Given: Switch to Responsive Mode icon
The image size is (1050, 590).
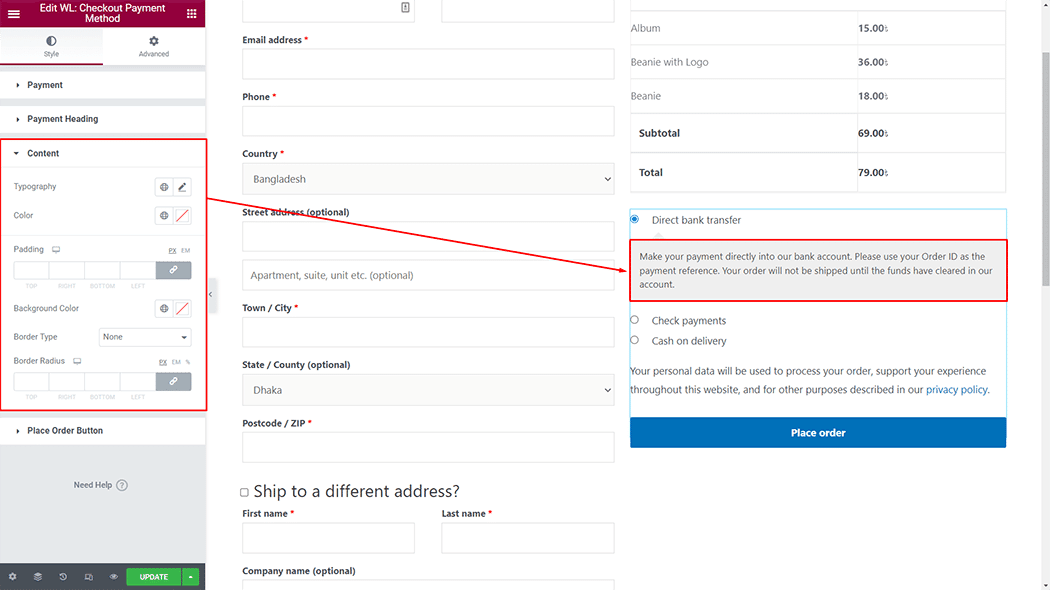Looking at the screenshot, I should 89,577.
